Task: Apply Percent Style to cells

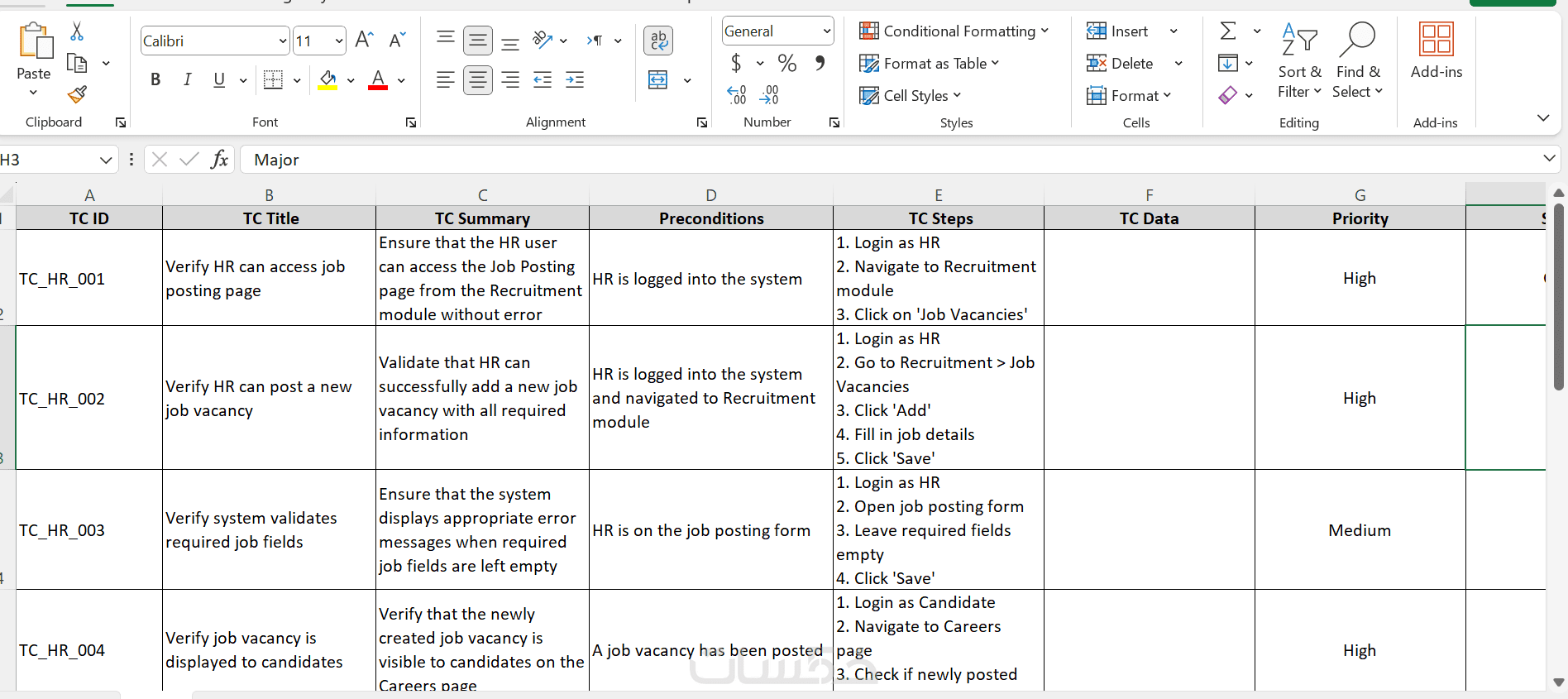Action: pyautogui.click(x=787, y=63)
